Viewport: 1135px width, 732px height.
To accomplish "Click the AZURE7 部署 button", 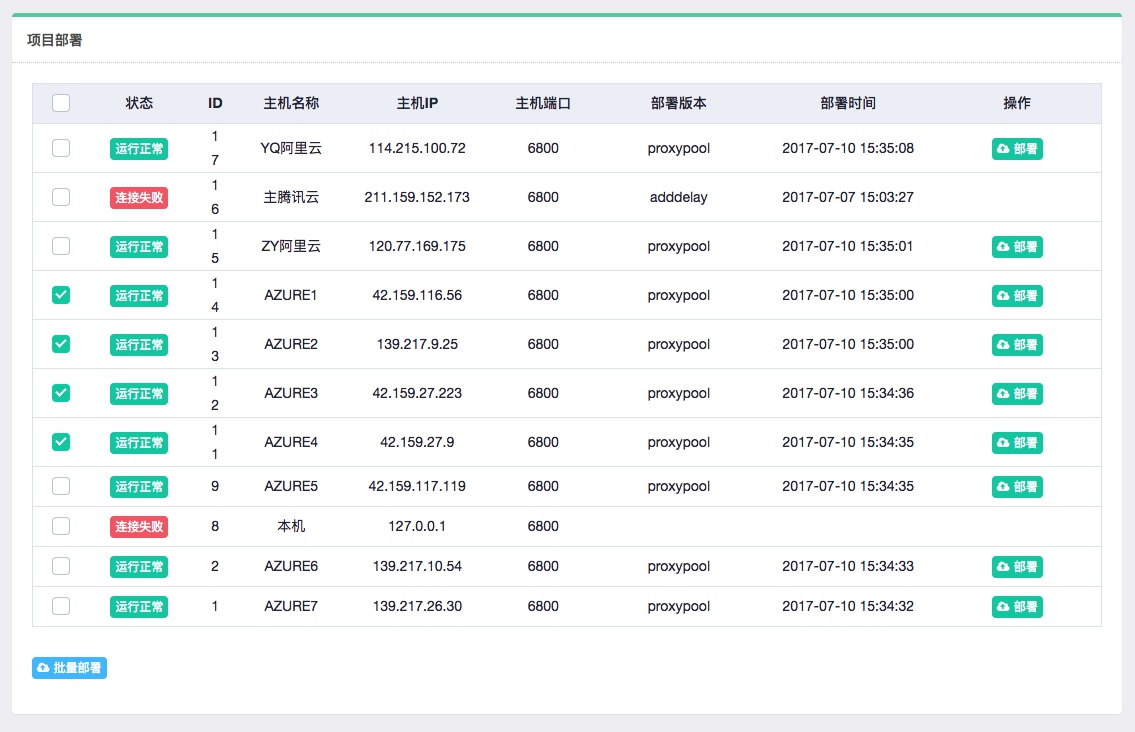I will (1017, 607).
